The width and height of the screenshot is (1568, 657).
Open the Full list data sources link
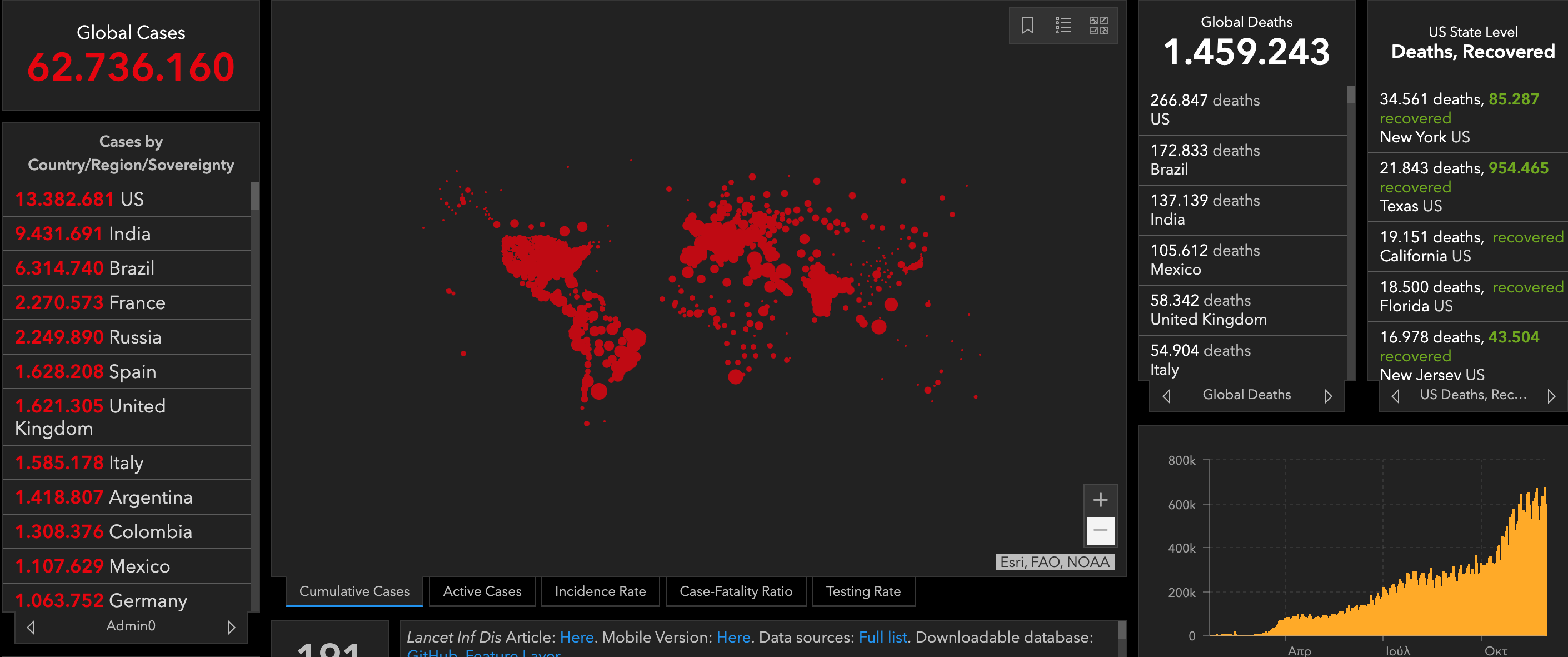pos(882,637)
